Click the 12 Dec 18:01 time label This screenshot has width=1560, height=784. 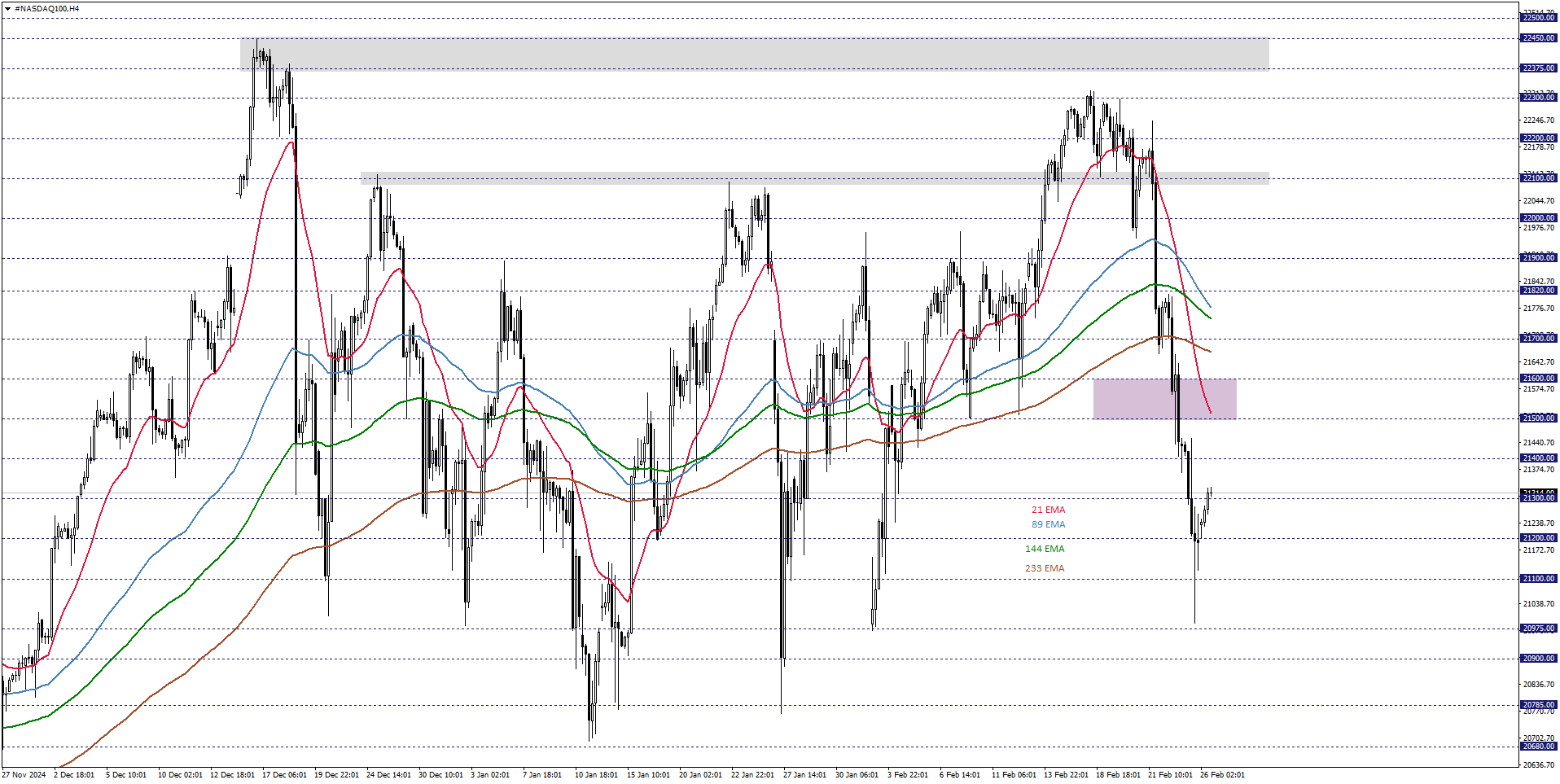point(232,775)
